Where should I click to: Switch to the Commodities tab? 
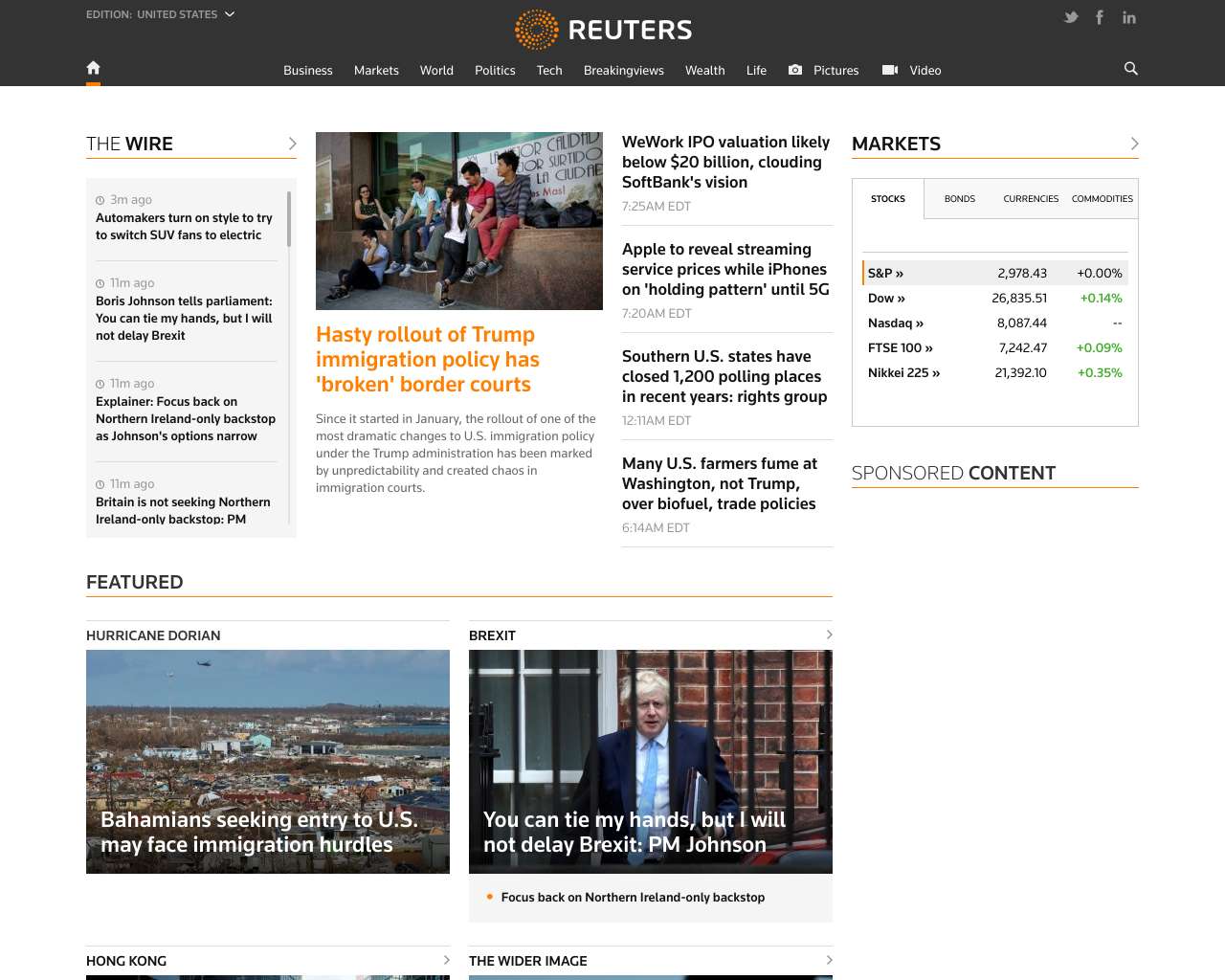coord(1102,199)
